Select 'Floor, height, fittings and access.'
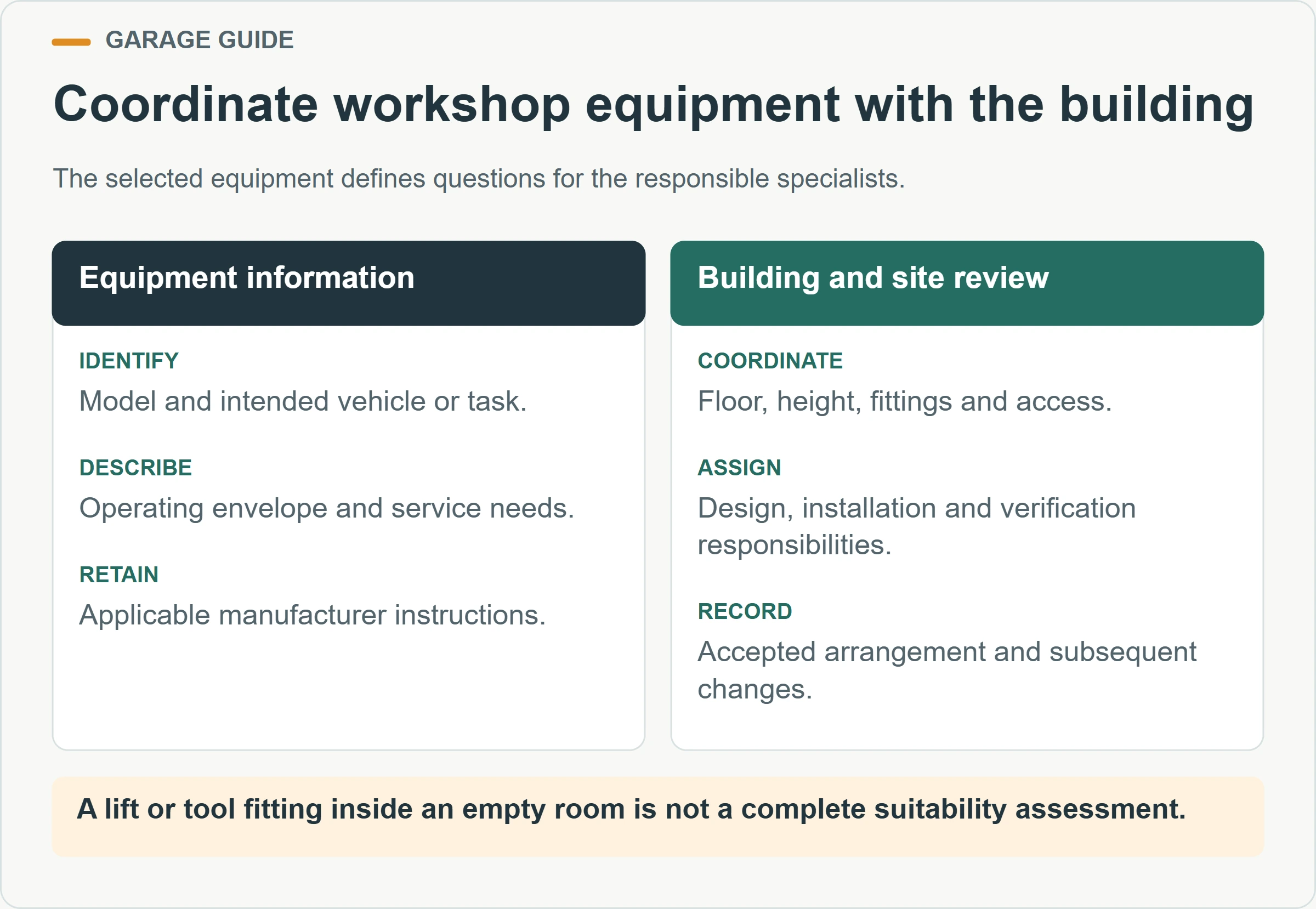The height and width of the screenshot is (909, 1316). pos(905,401)
